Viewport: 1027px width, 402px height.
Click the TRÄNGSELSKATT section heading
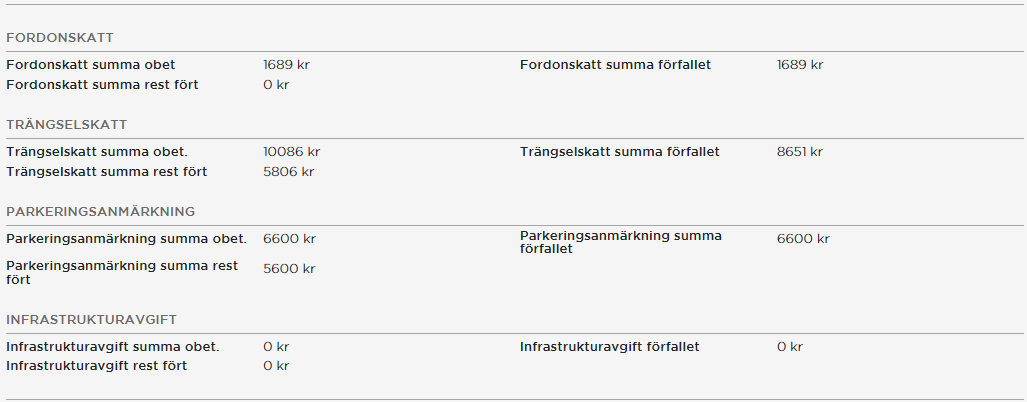[66, 125]
